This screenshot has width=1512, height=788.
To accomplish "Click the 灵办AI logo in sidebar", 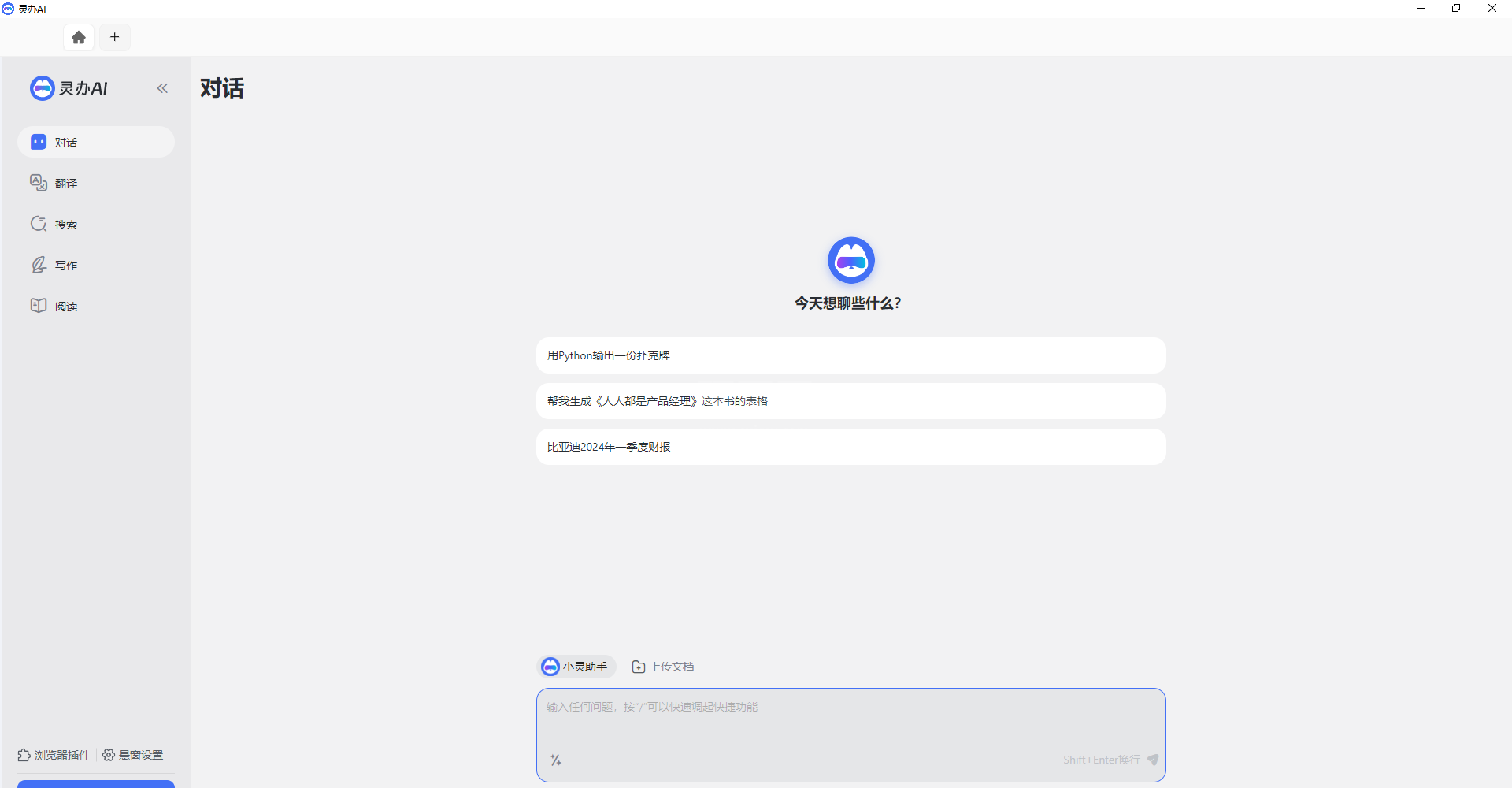I will tap(69, 88).
